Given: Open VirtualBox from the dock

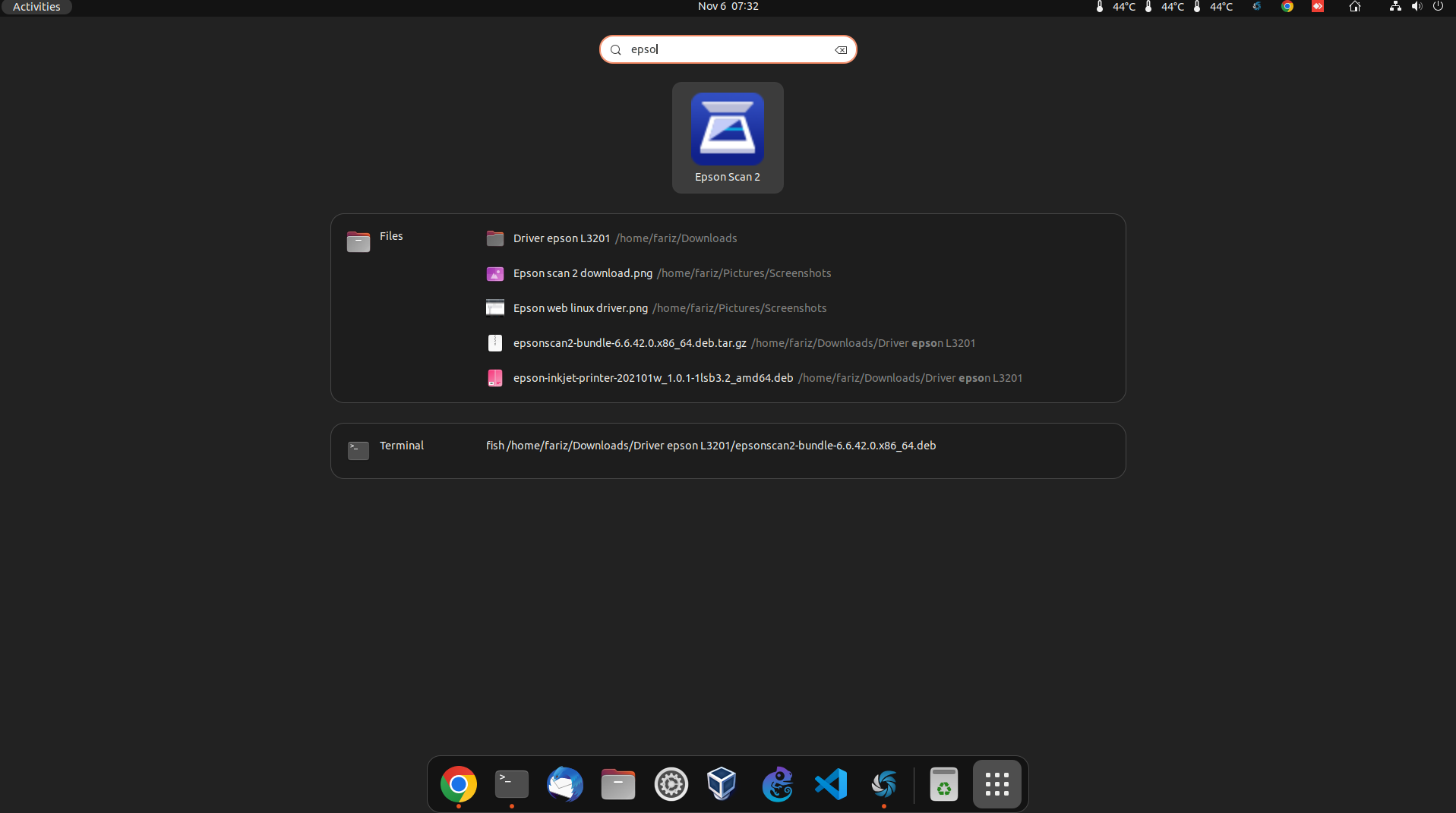Looking at the screenshot, I should tap(721, 783).
